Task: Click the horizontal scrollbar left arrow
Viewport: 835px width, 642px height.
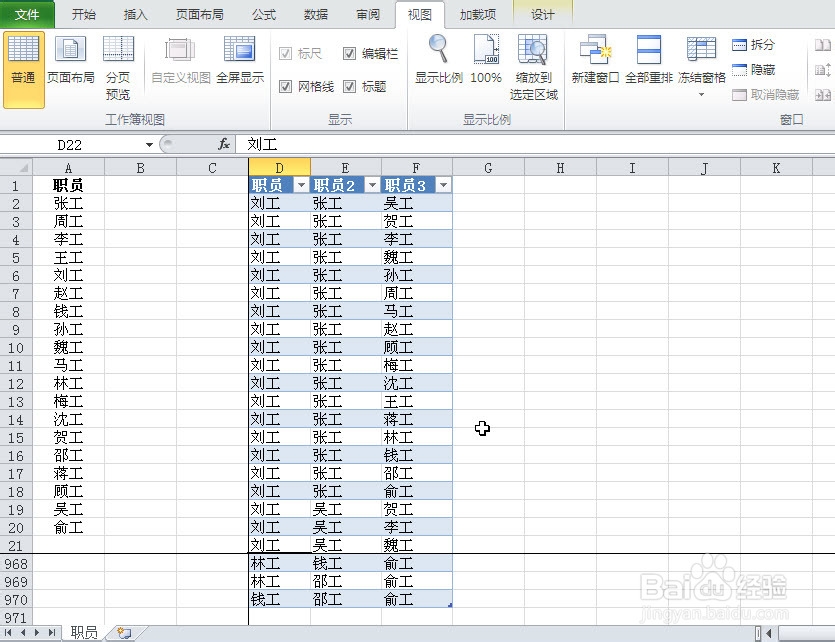Action: click(x=768, y=633)
